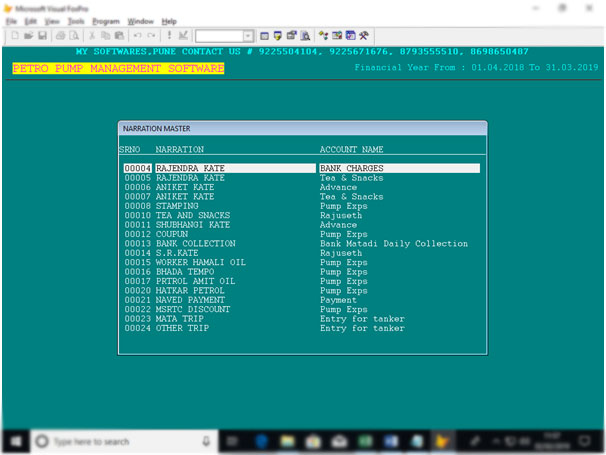Select row 00015 WORKER HAMALI OIL
The width and height of the screenshot is (606, 455).
click(x=302, y=262)
